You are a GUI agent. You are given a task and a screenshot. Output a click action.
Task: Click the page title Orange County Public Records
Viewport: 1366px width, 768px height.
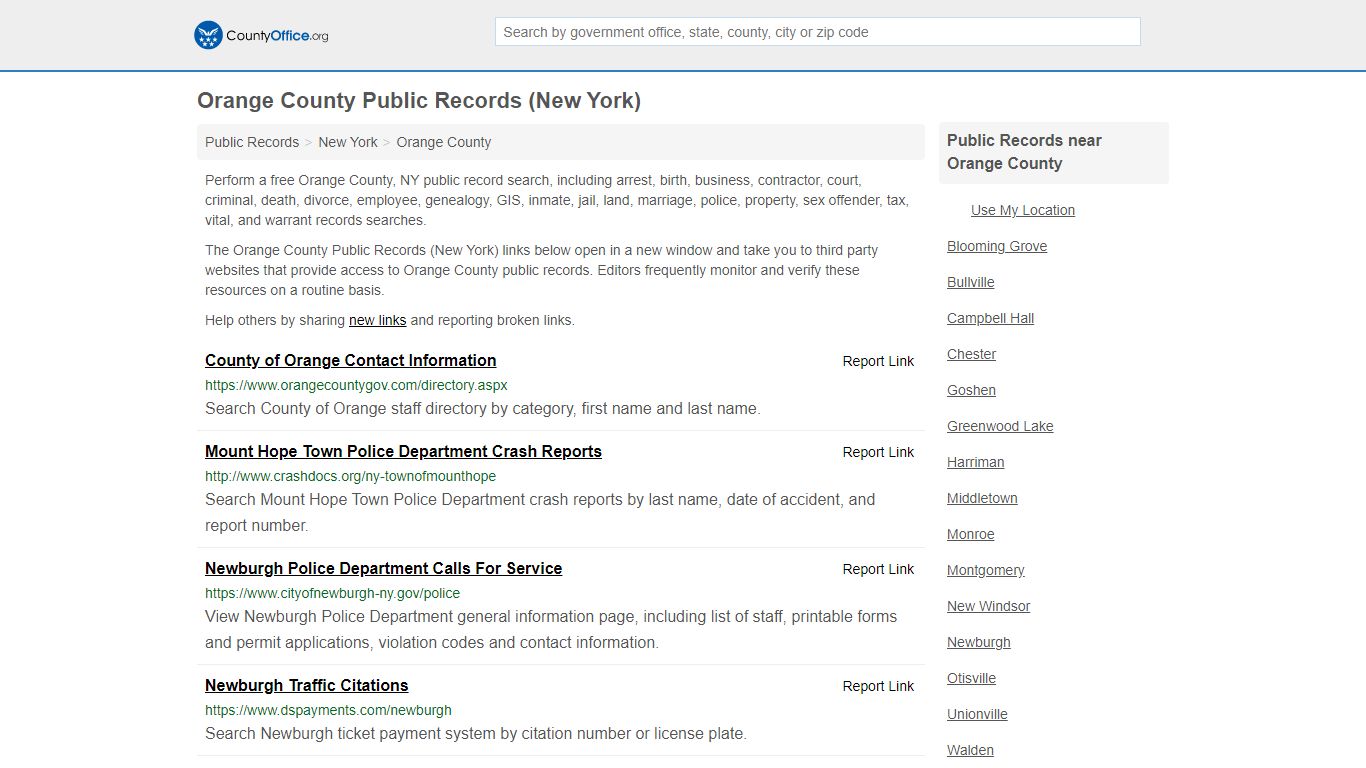click(x=419, y=101)
